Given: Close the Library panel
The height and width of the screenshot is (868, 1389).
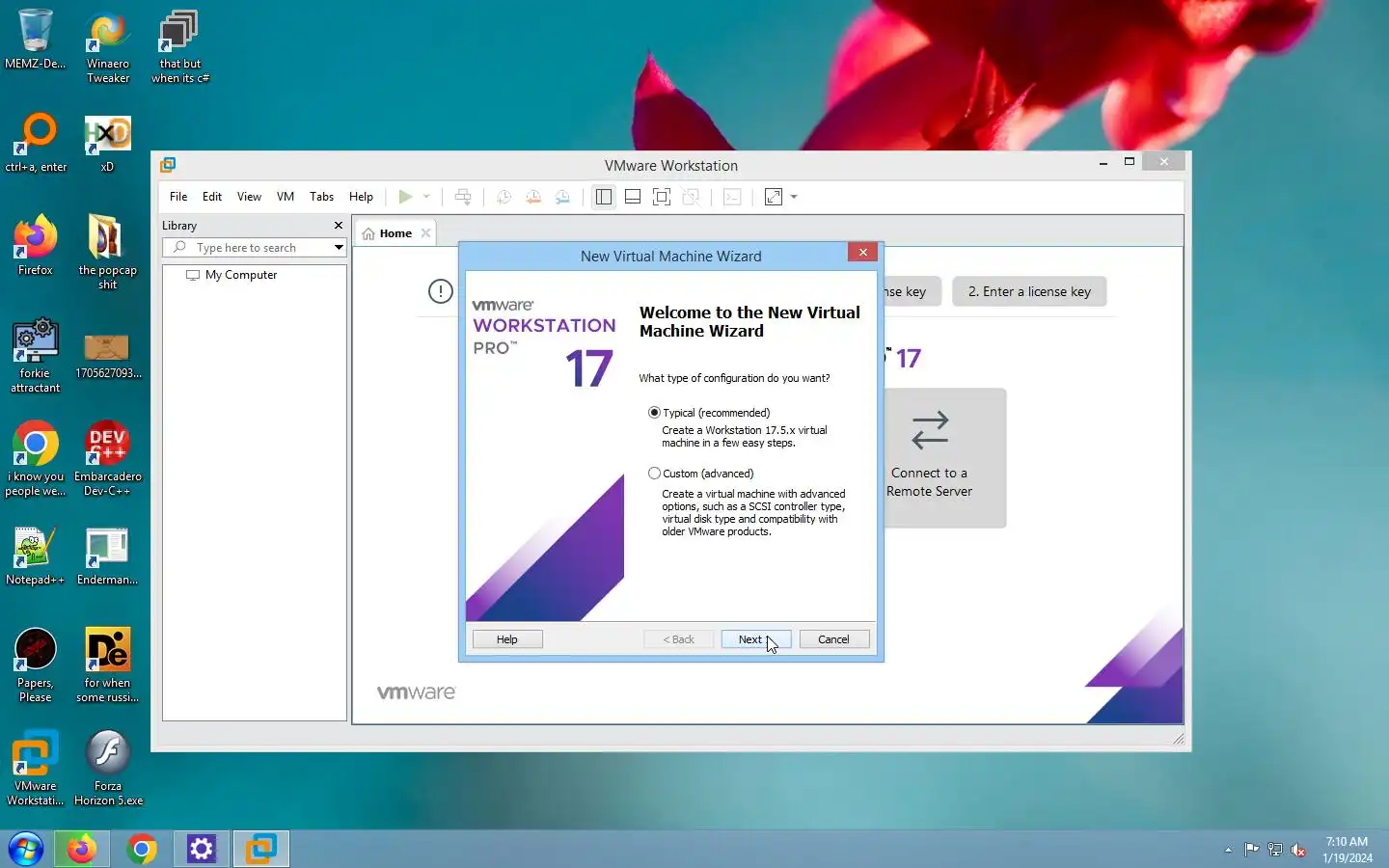Looking at the screenshot, I should pos(339,226).
